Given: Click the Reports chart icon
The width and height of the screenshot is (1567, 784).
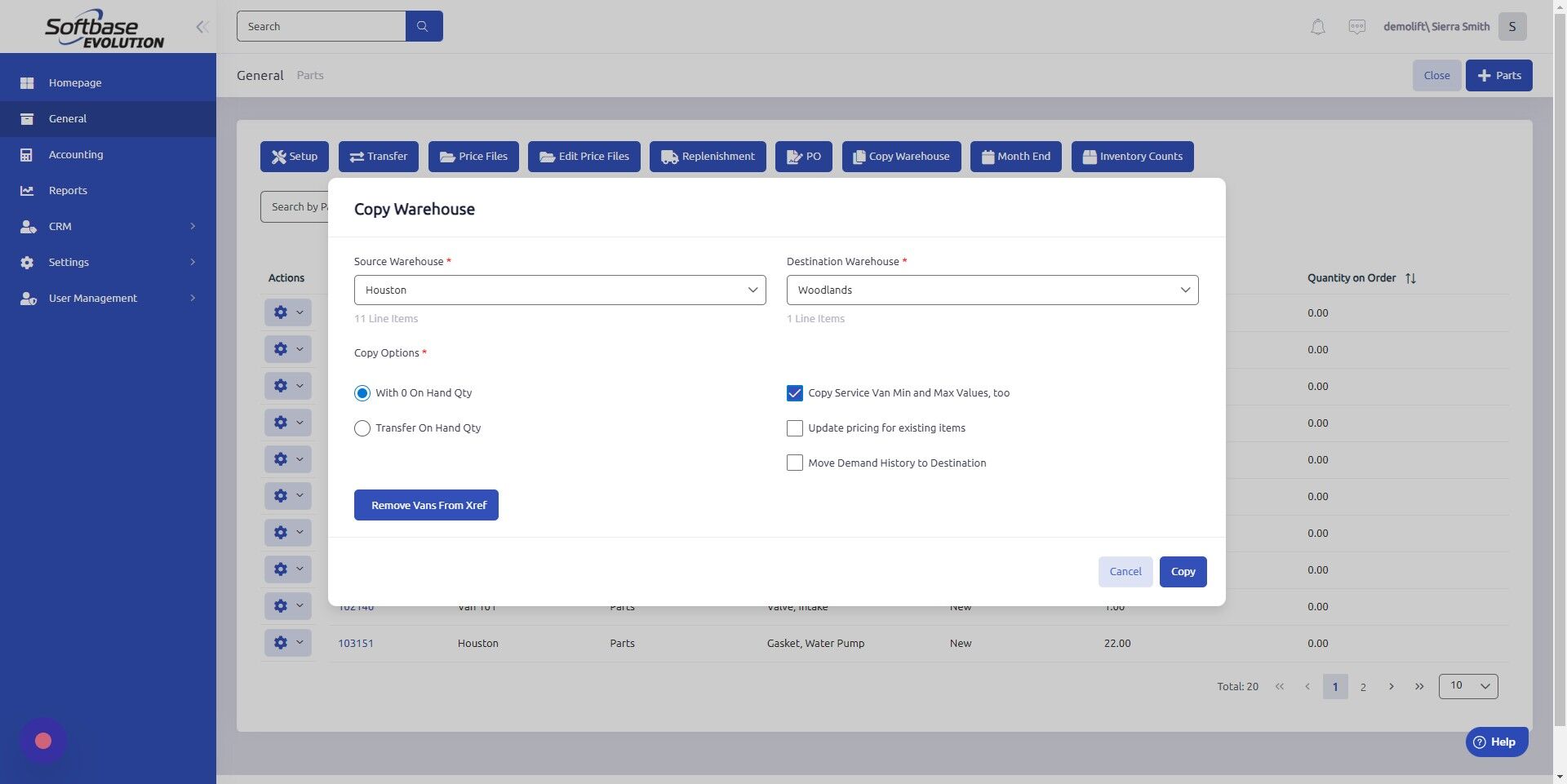Looking at the screenshot, I should point(27,191).
